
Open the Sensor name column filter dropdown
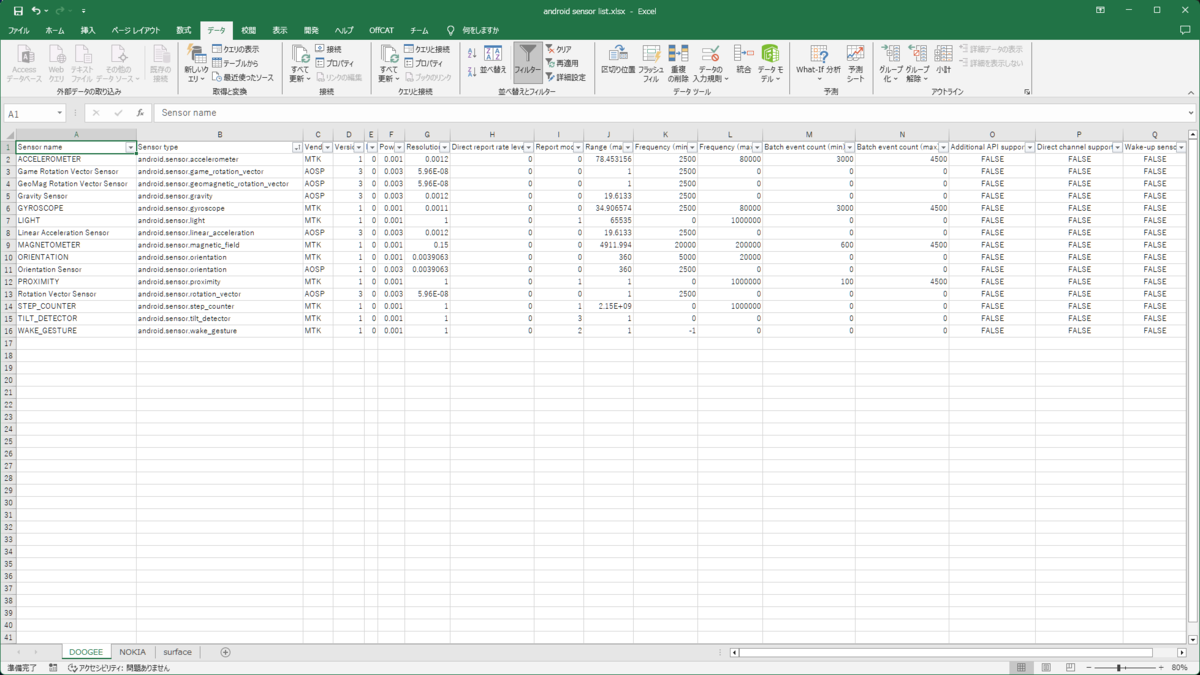click(x=128, y=148)
